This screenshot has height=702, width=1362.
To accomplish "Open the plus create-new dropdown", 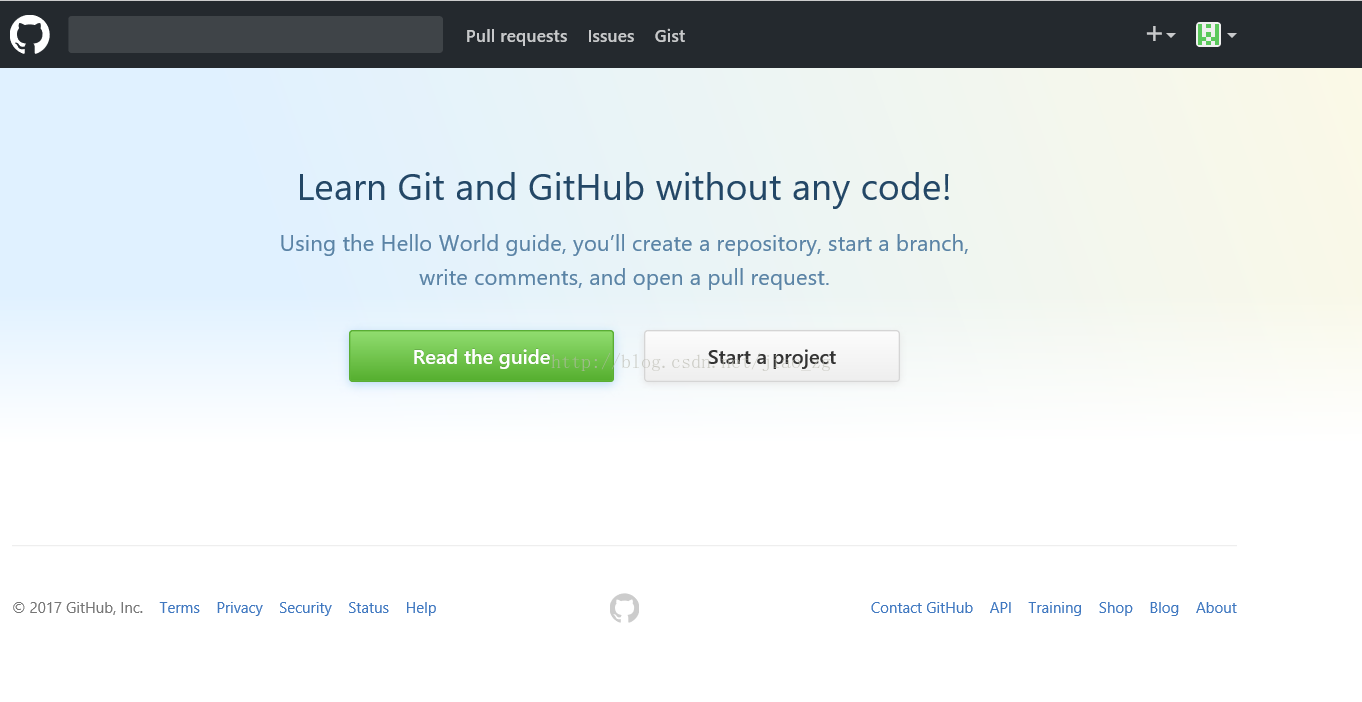I will click(x=1160, y=35).
